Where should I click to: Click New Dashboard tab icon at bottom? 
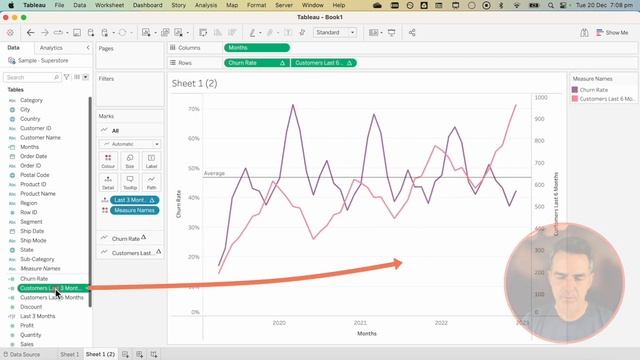pyautogui.click(x=140, y=354)
